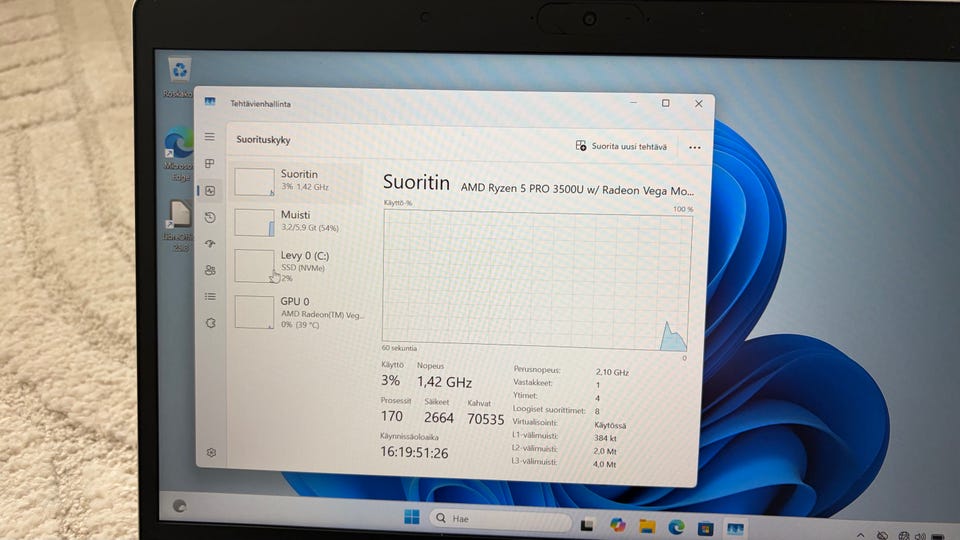Open the Processes page icon in sidebar
This screenshot has width=960, height=540.
click(209, 163)
